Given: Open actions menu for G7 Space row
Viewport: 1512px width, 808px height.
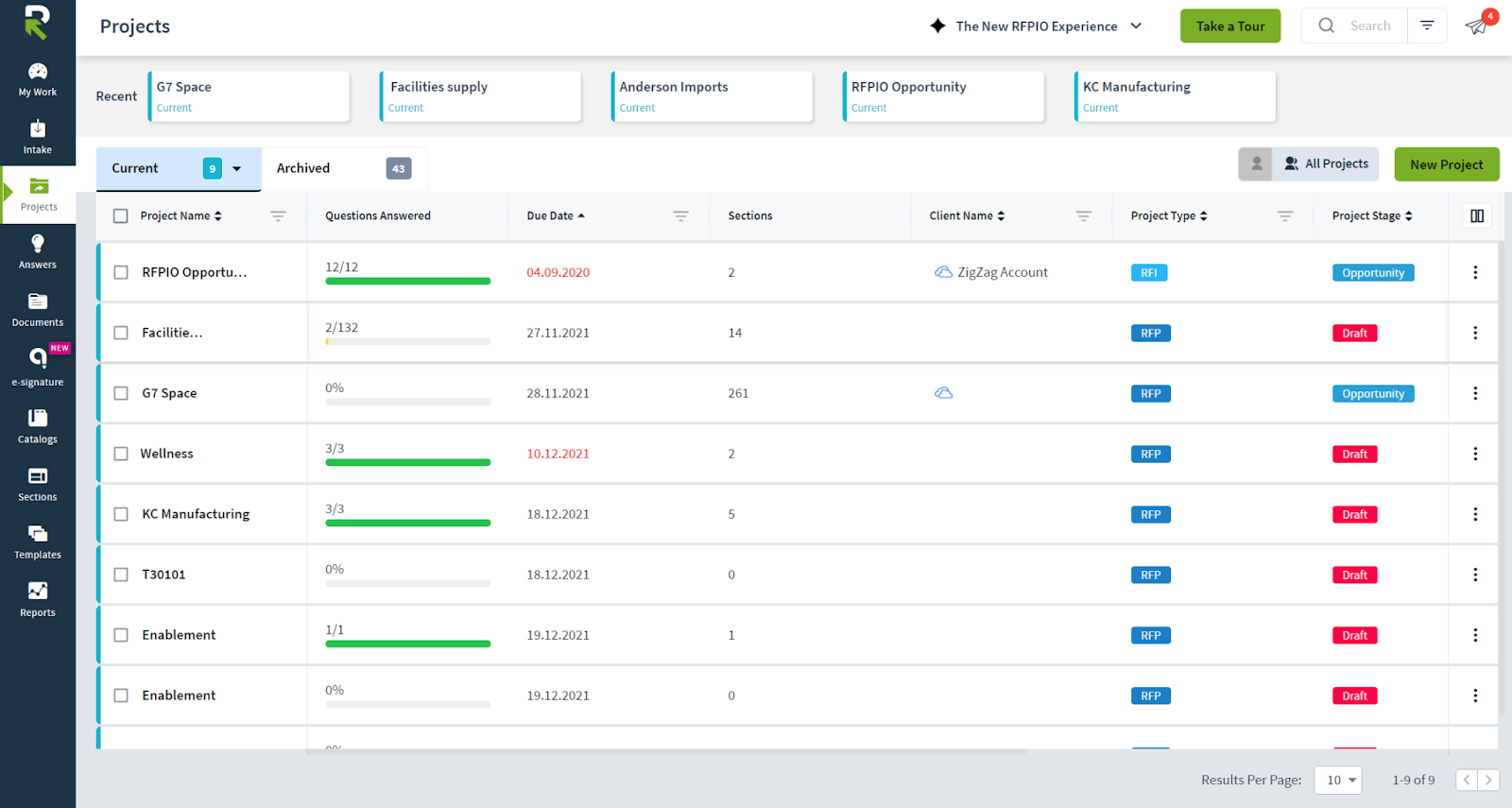Looking at the screenshot, I should (x=1475, y=393).
